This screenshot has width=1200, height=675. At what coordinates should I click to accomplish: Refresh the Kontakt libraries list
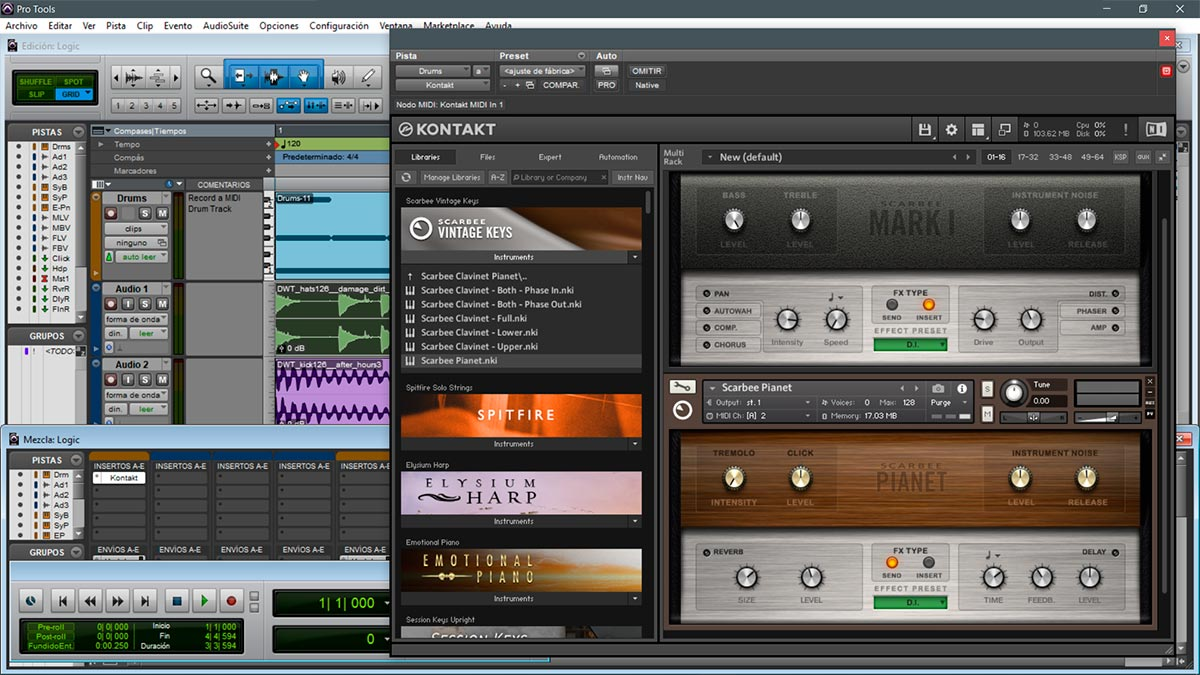click(x=406, y=177)
